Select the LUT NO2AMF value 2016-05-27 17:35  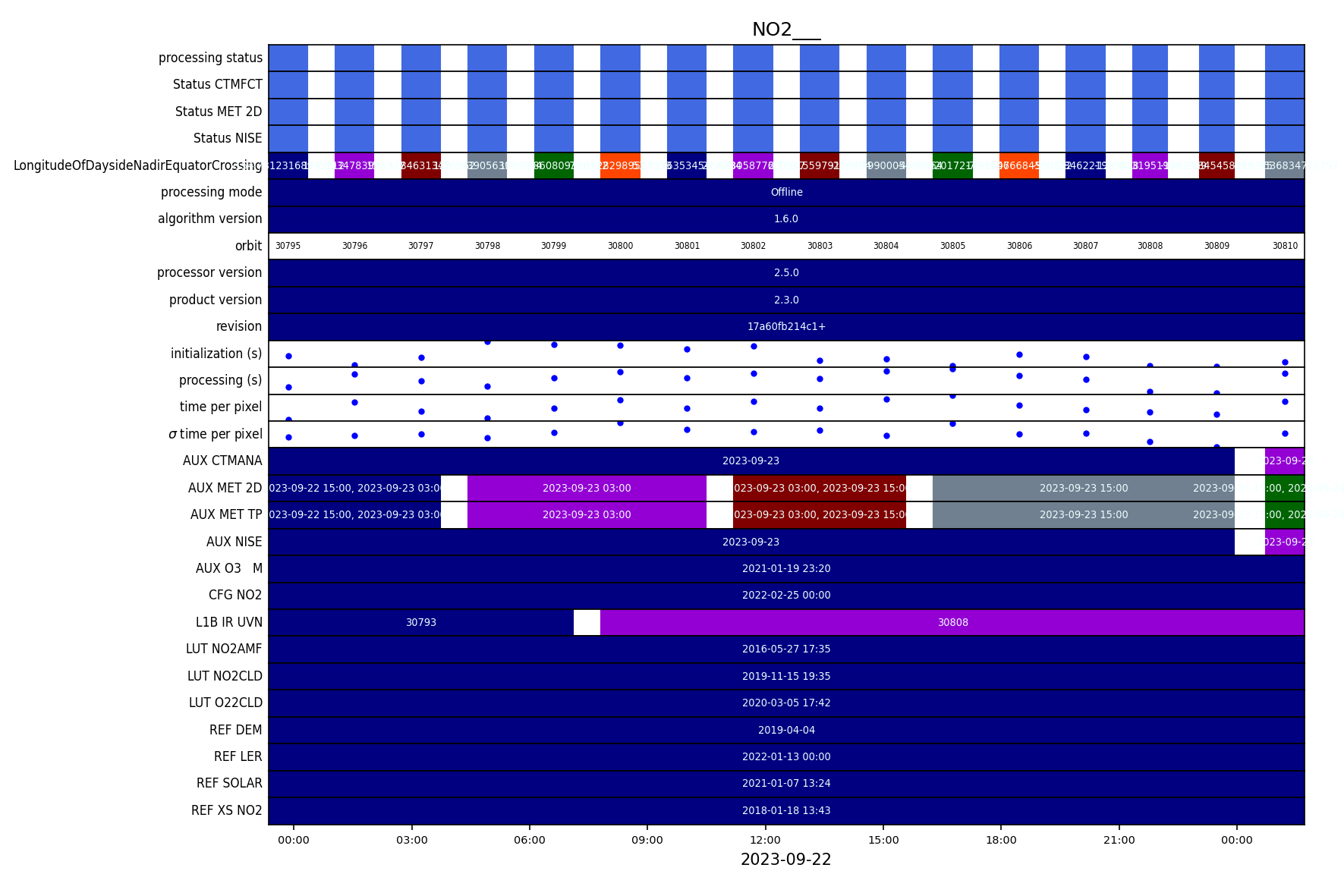(x=785, y=649)
